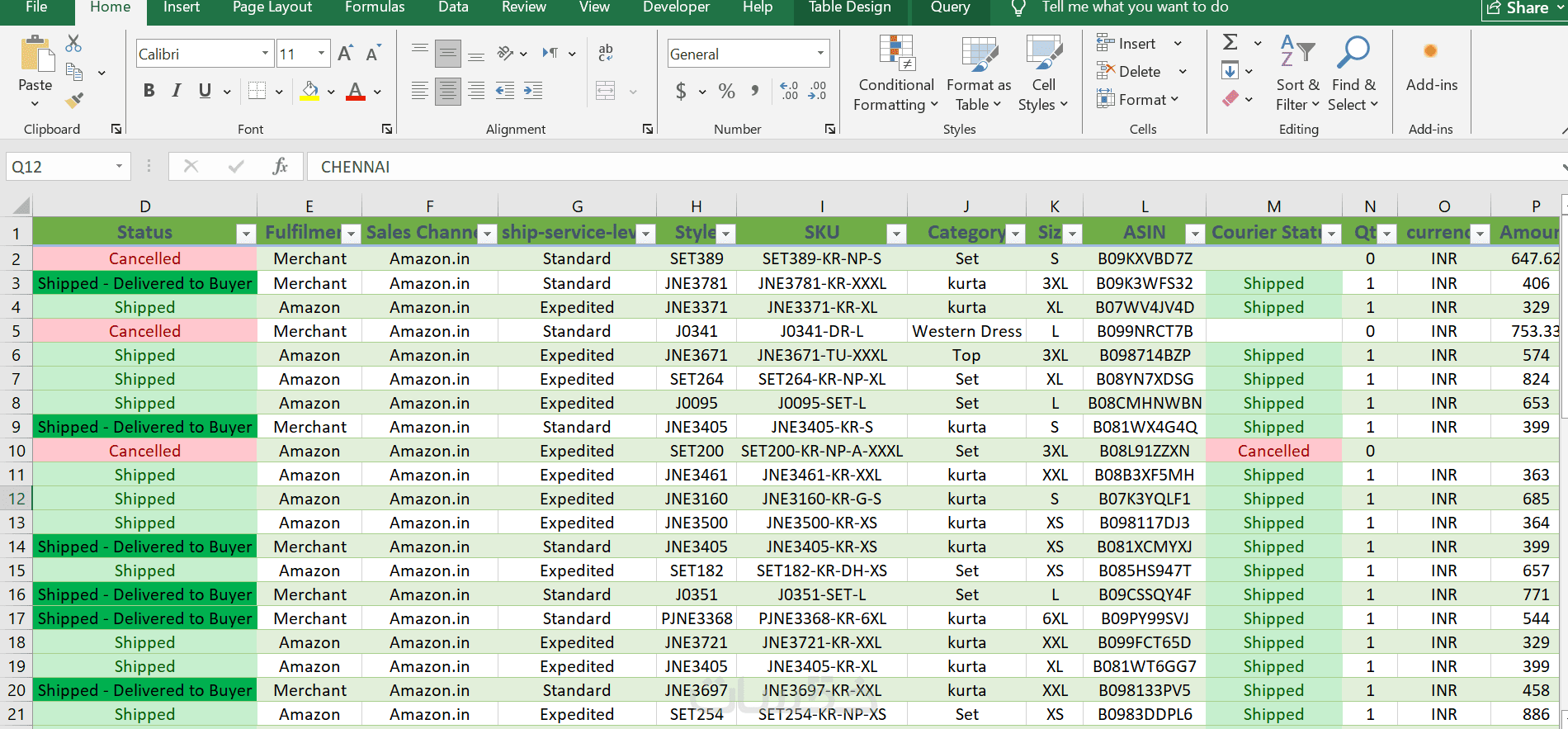Switch to the Formulas ribbon tab
Screen dimensions: 1568x729
(375, 7)
